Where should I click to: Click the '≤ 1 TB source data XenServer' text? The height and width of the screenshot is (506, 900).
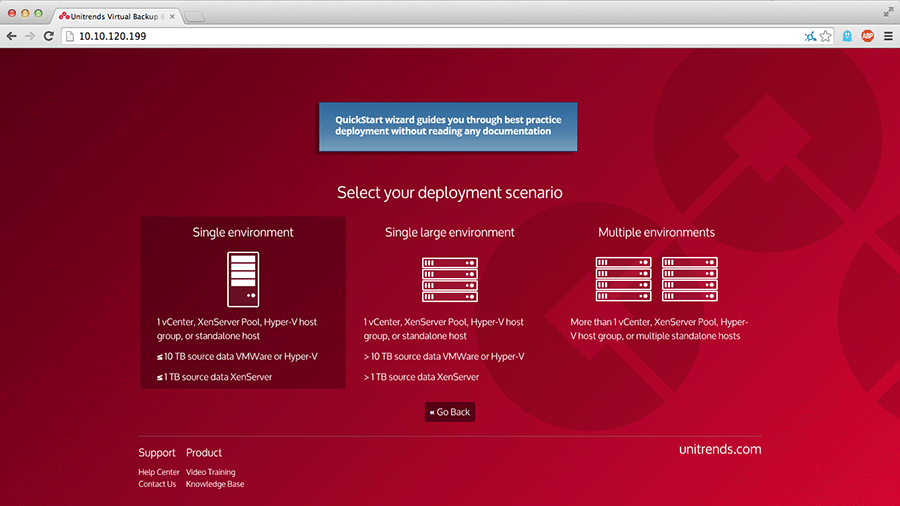pos(214,377)
